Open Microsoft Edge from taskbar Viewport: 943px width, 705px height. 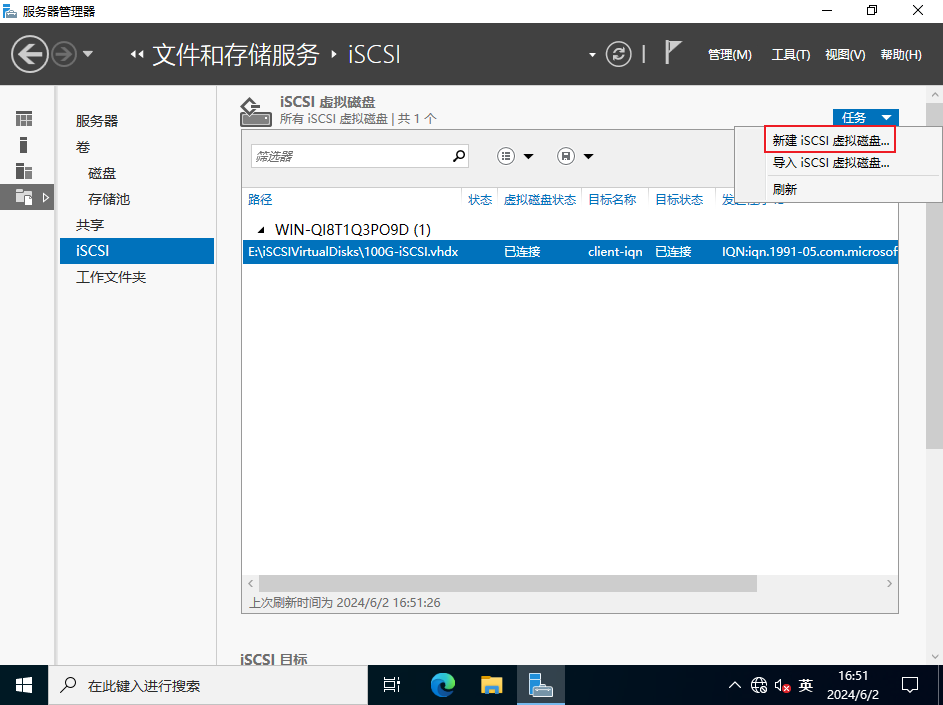point(442,685)
